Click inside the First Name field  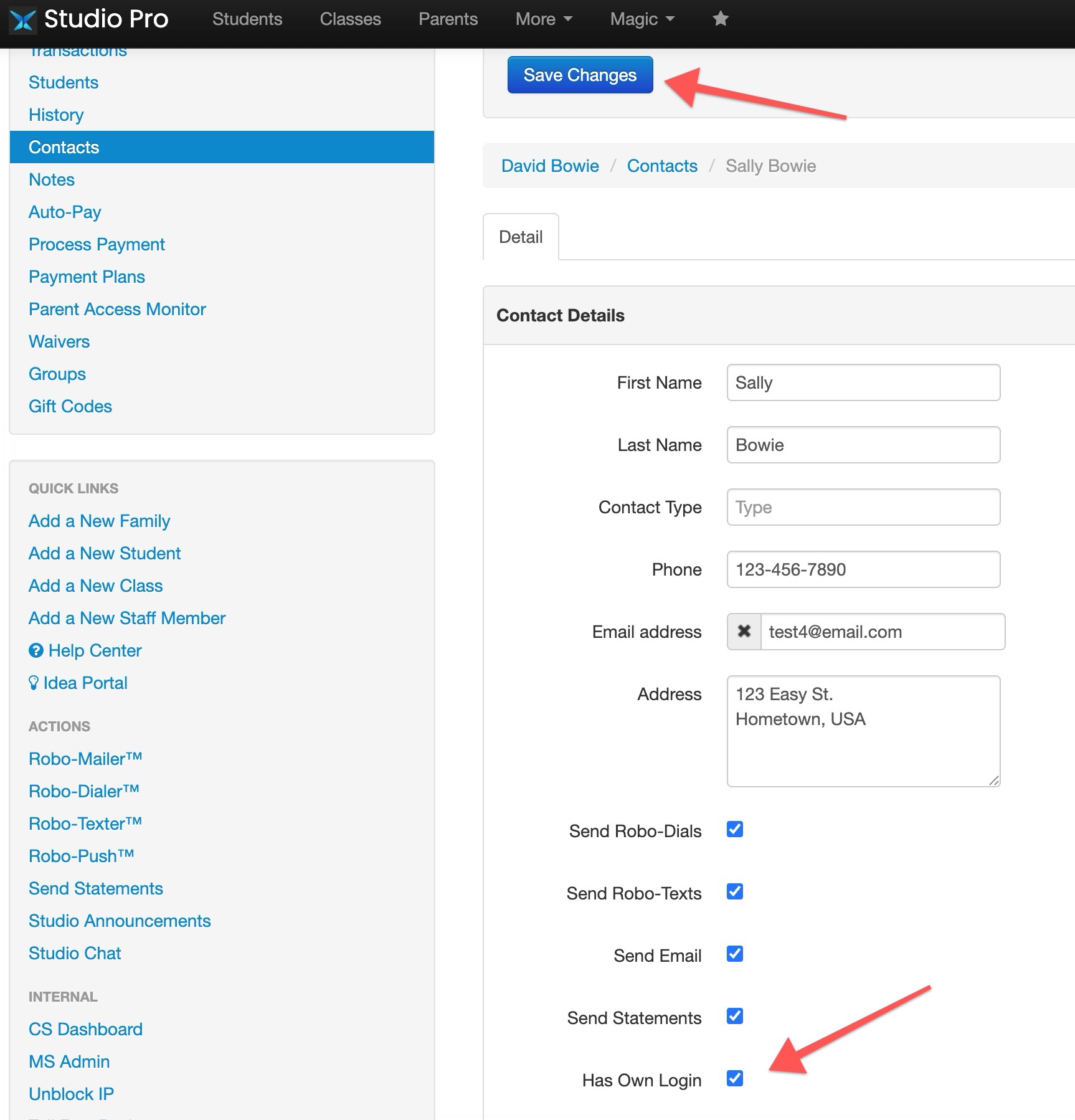(x=863, y=382)
